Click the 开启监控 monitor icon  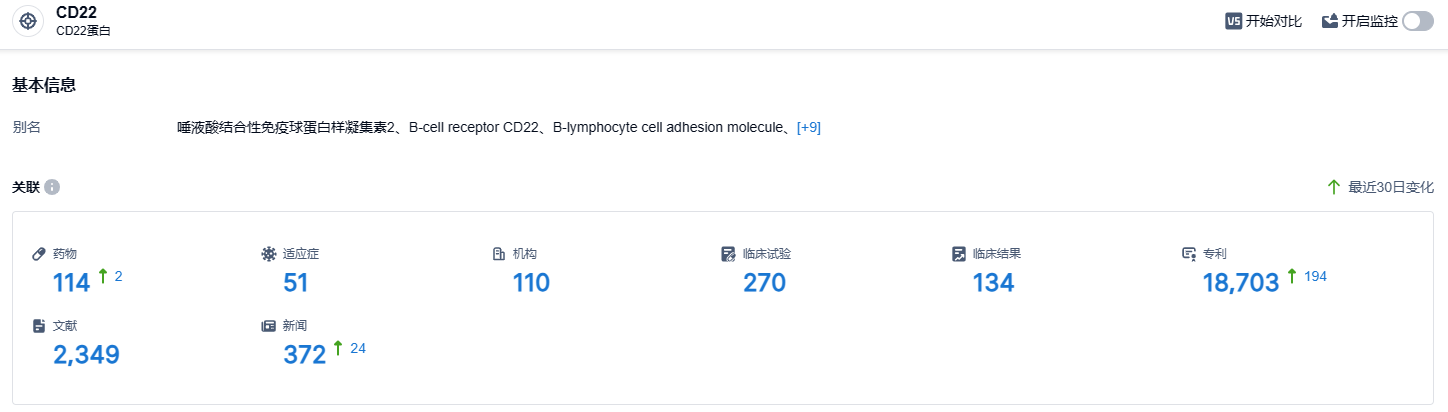[1330, 21]
